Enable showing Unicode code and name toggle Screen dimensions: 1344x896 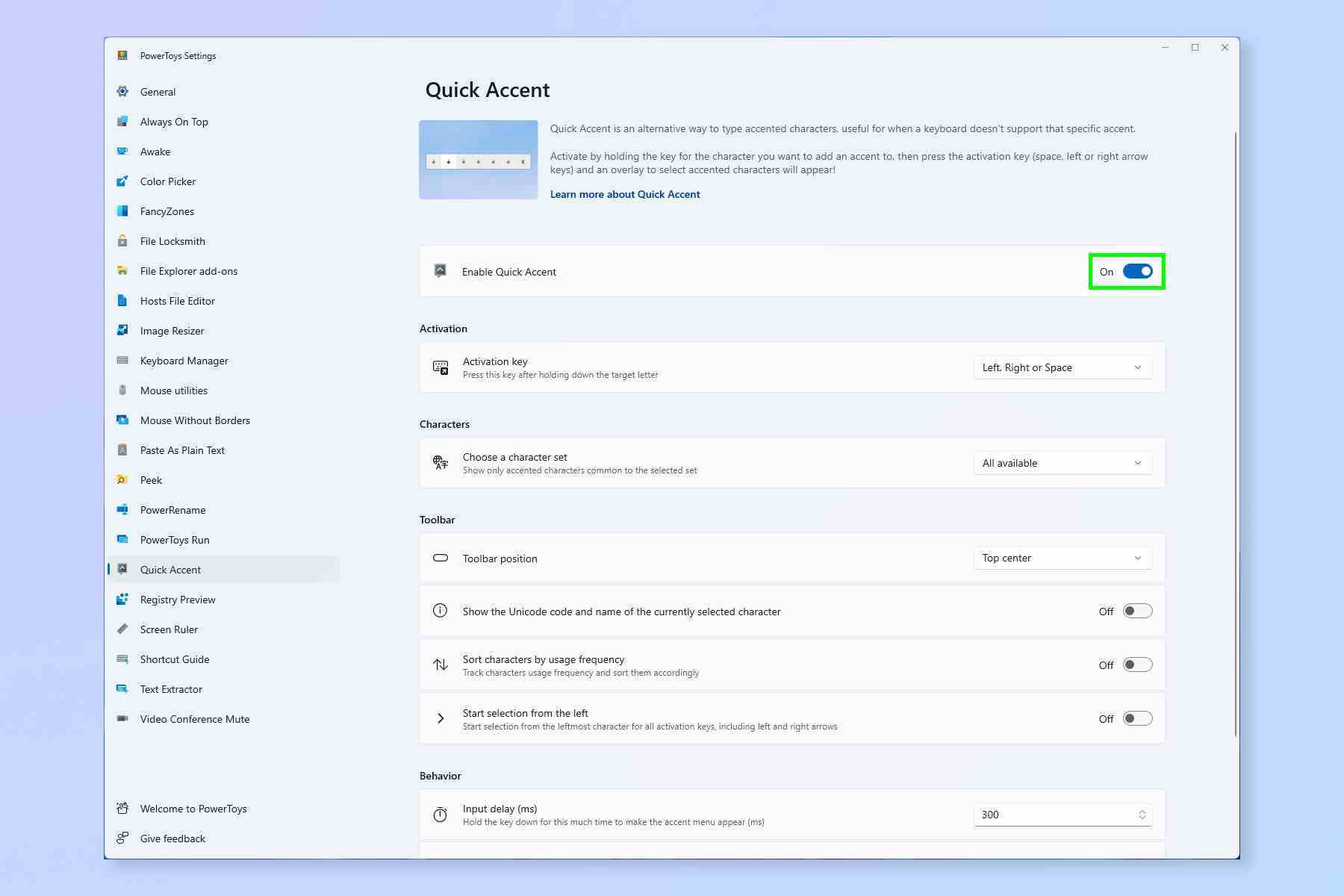(1137, 611)
